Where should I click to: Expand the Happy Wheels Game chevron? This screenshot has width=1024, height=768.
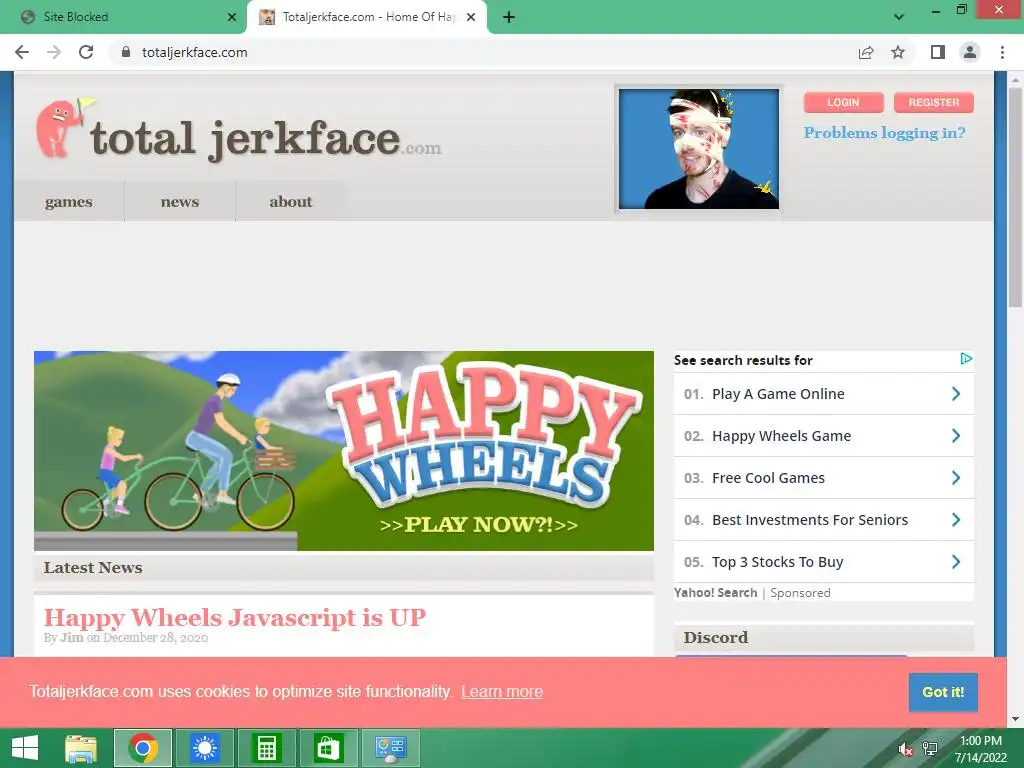[956, 436]
